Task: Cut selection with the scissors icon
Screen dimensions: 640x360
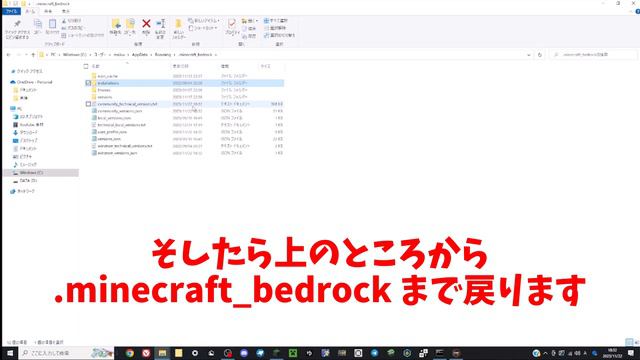Action: tap(64, 21)
